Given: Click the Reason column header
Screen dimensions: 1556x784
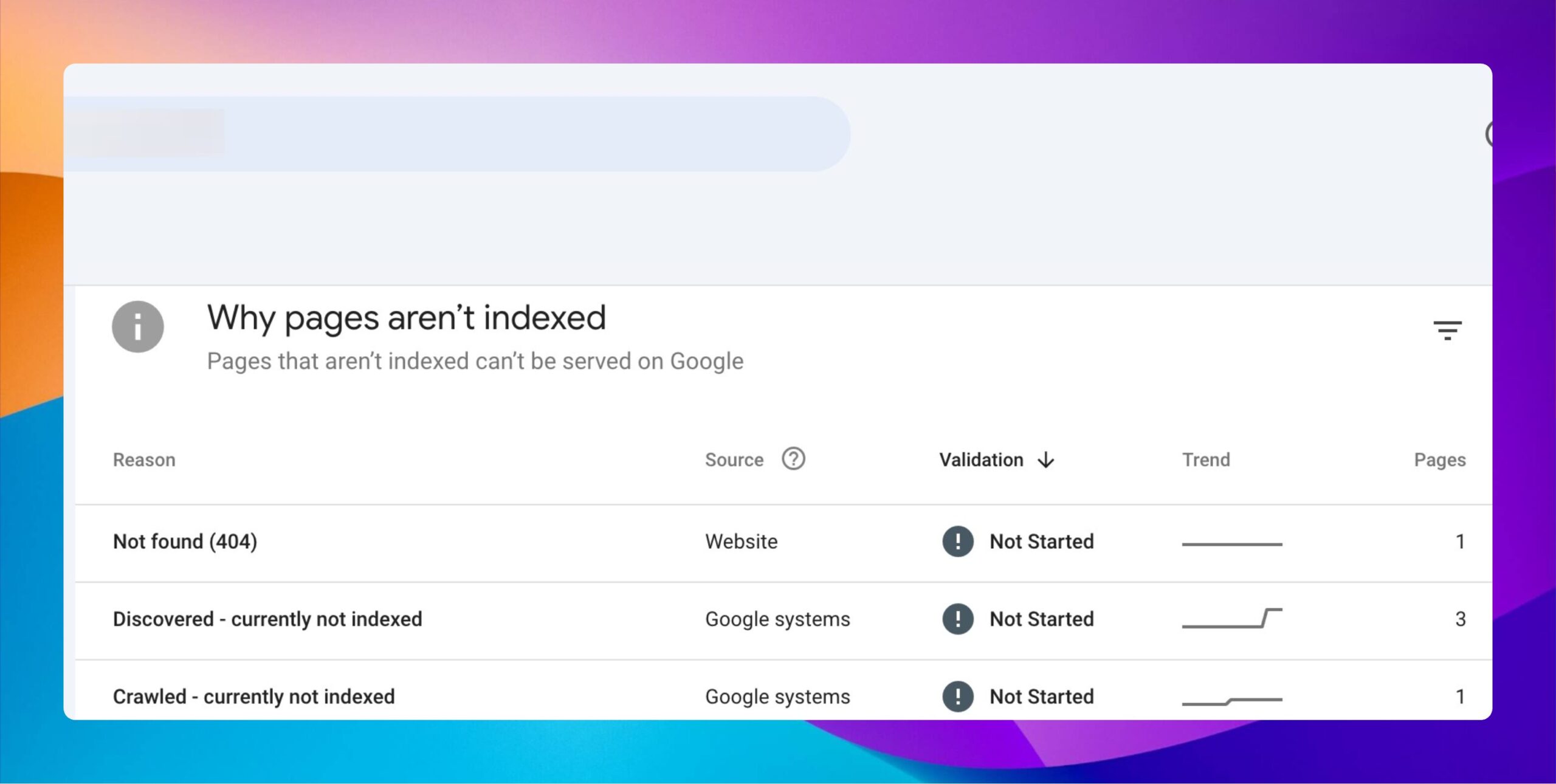Looking at the screenshot, I should 143,460.
